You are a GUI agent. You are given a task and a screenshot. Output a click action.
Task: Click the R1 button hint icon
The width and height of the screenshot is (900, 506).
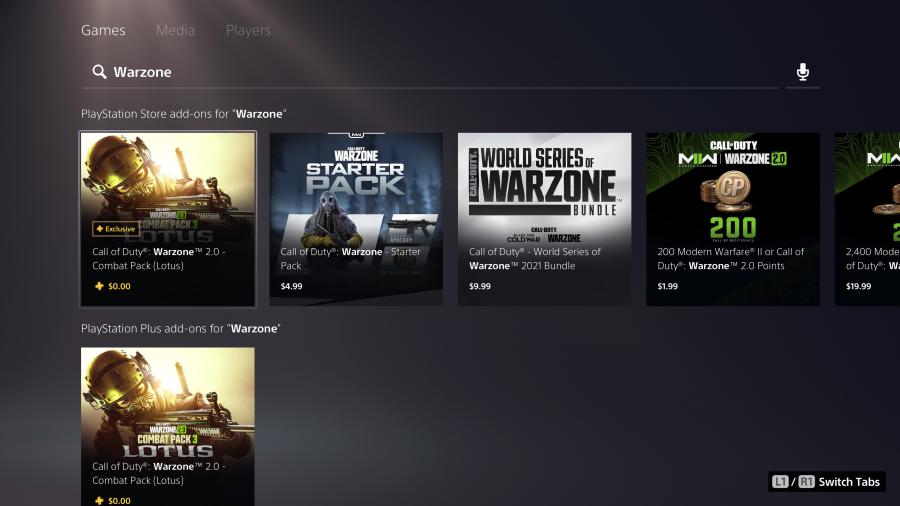(x=806, y=482)
